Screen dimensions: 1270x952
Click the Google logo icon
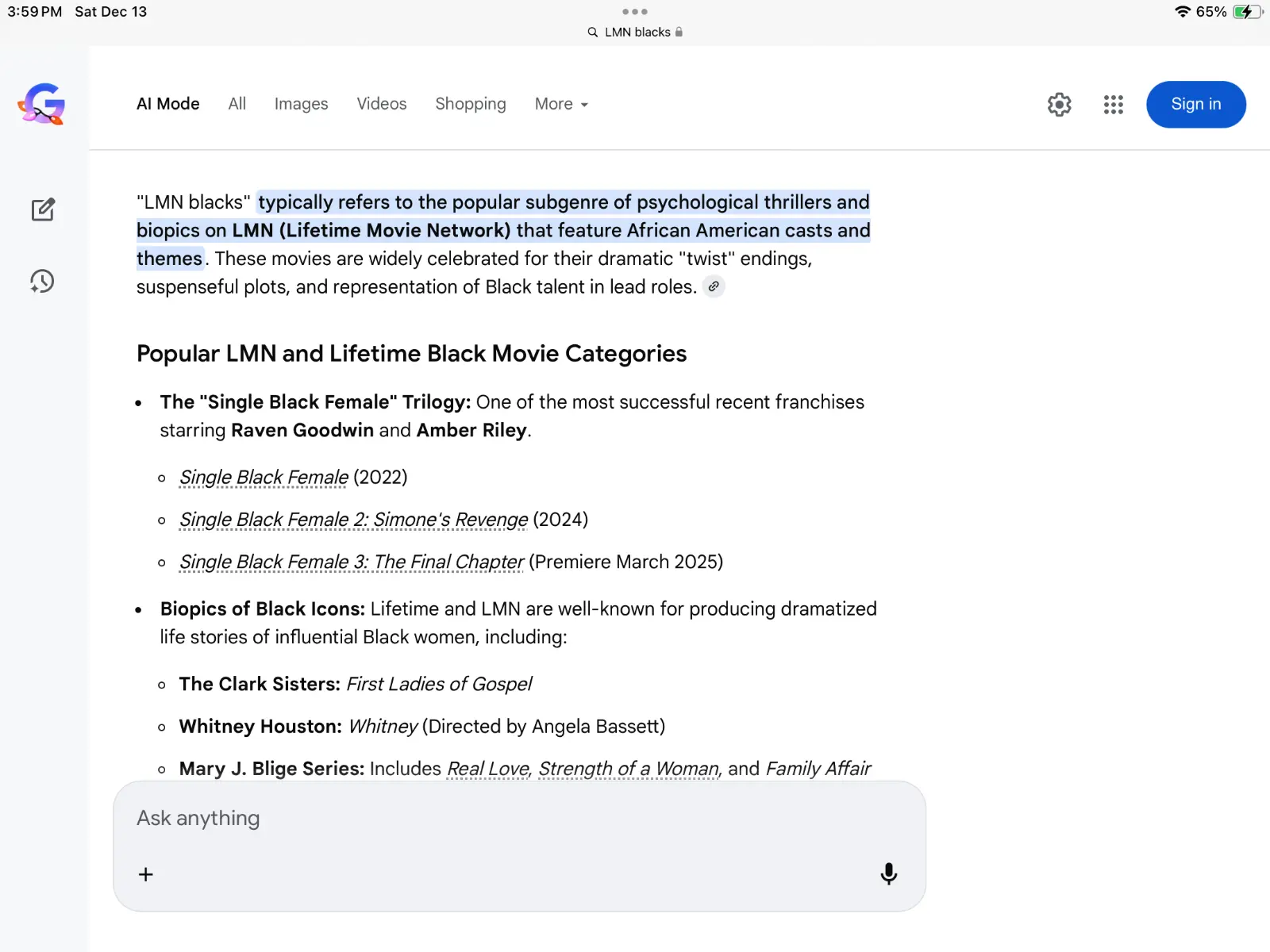coord(42,104)
